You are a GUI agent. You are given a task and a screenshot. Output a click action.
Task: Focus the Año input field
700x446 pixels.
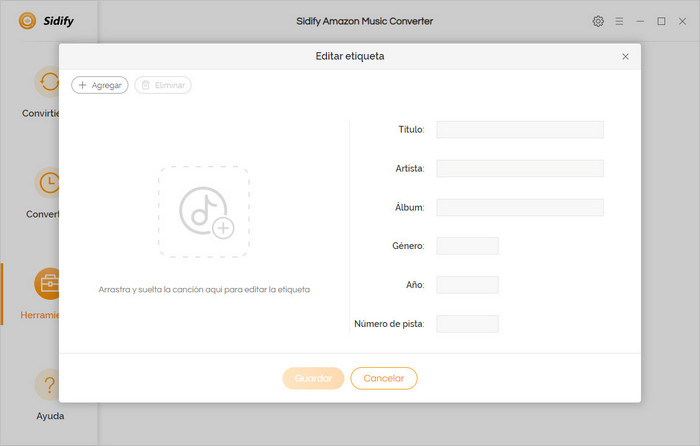tap(467, 285)
